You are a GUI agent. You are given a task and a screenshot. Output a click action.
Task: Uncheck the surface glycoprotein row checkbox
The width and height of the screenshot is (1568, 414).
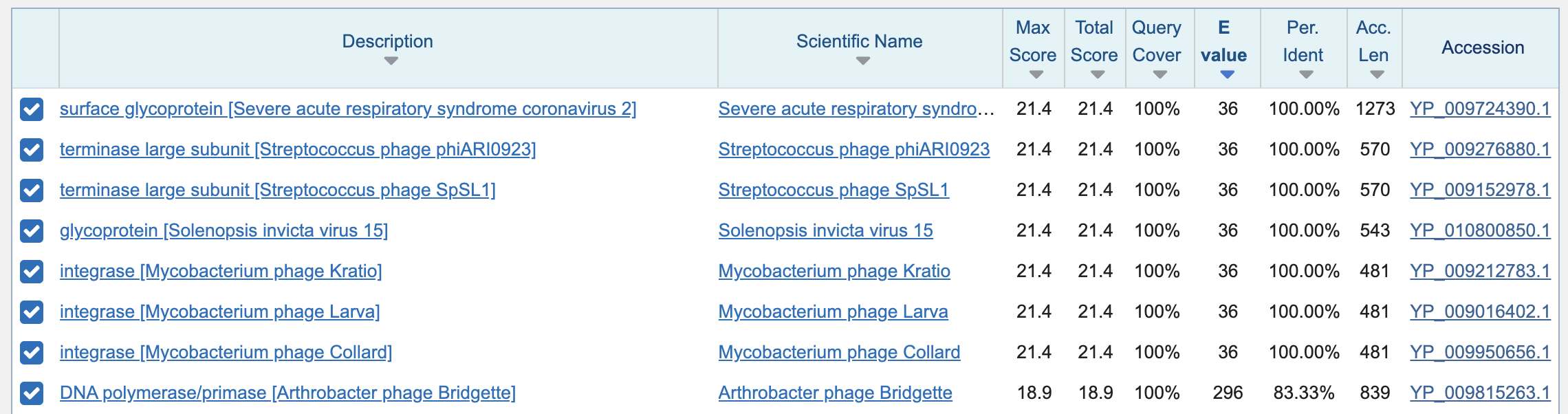32,109
